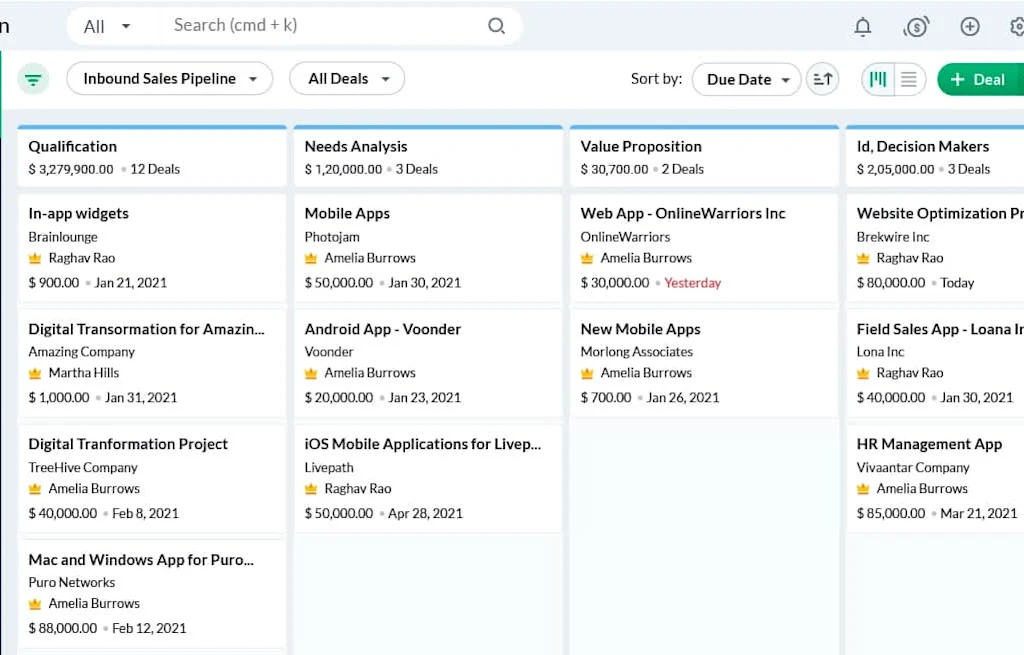
Task: Open the Inbound Sales Pipeline dropdown
Action: click(x=169, y=79)
